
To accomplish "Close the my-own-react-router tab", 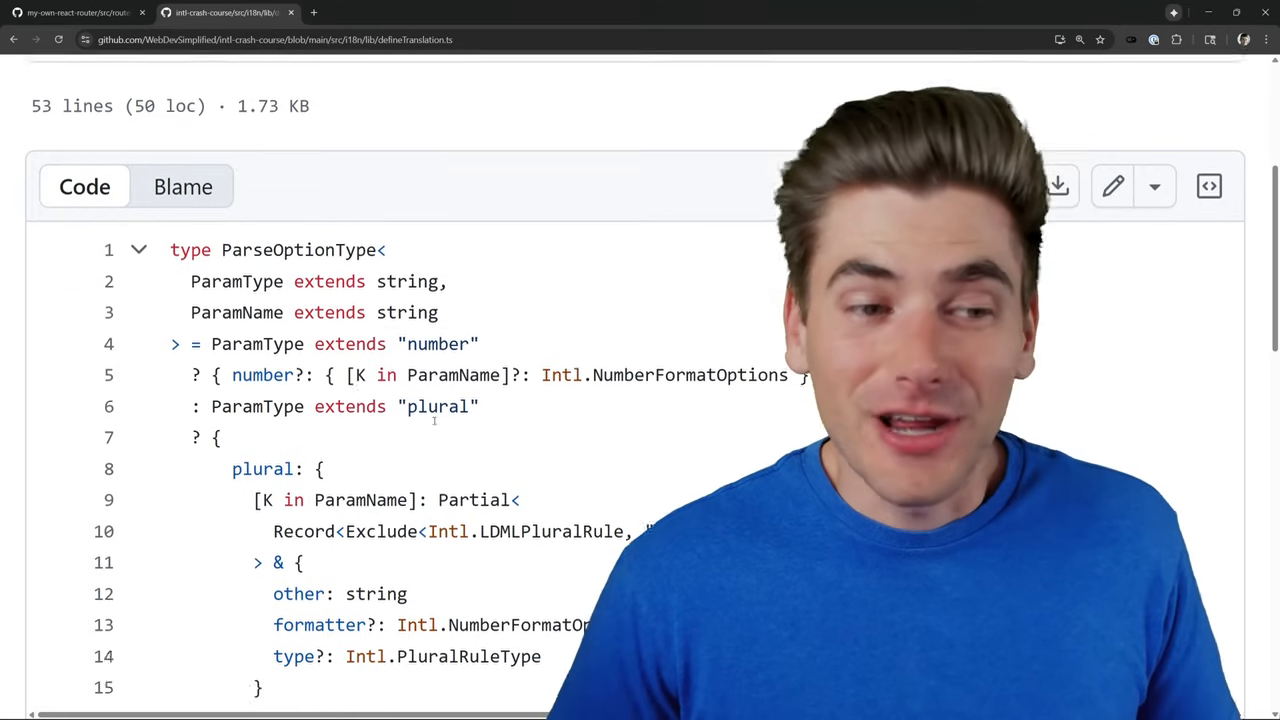I will click(x=141, y=13).
